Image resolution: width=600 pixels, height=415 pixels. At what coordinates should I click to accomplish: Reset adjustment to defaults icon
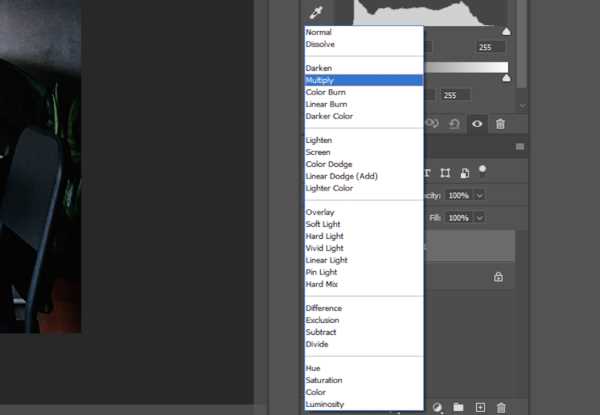pyautogui.click(x=454, y=124)
